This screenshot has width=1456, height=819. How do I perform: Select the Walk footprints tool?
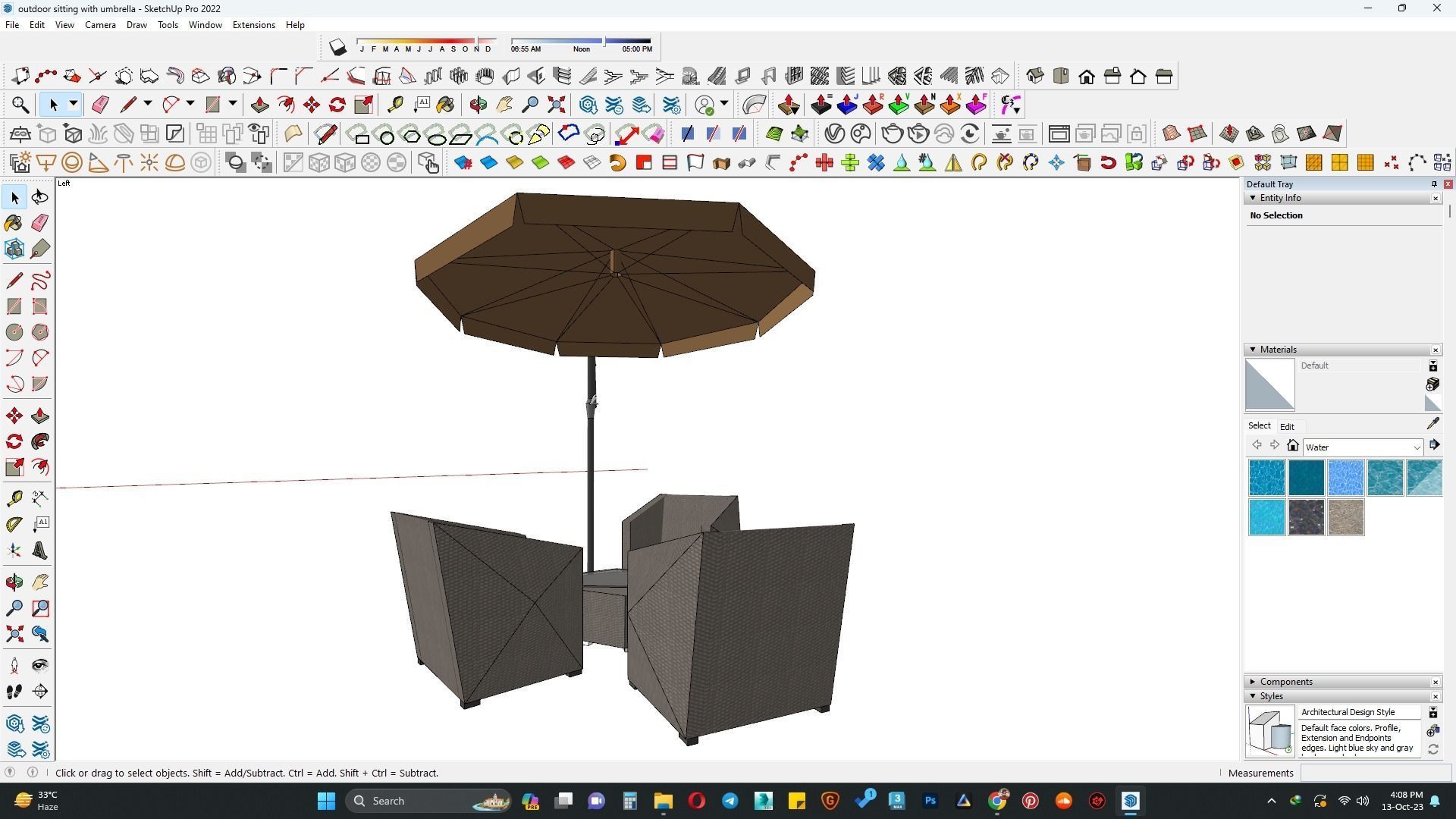pyautogui.click(x=14, y=692)
